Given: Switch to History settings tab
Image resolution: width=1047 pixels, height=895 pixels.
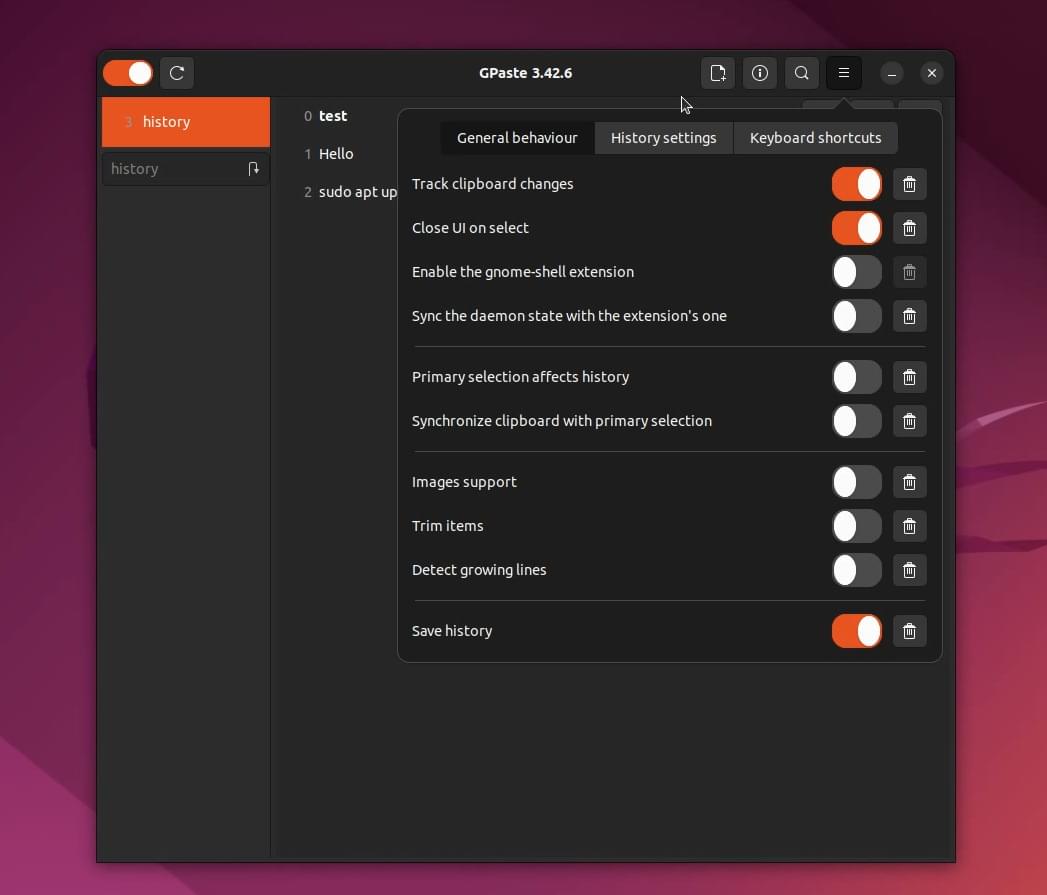Looking at the screenshot, I should 663,138.
